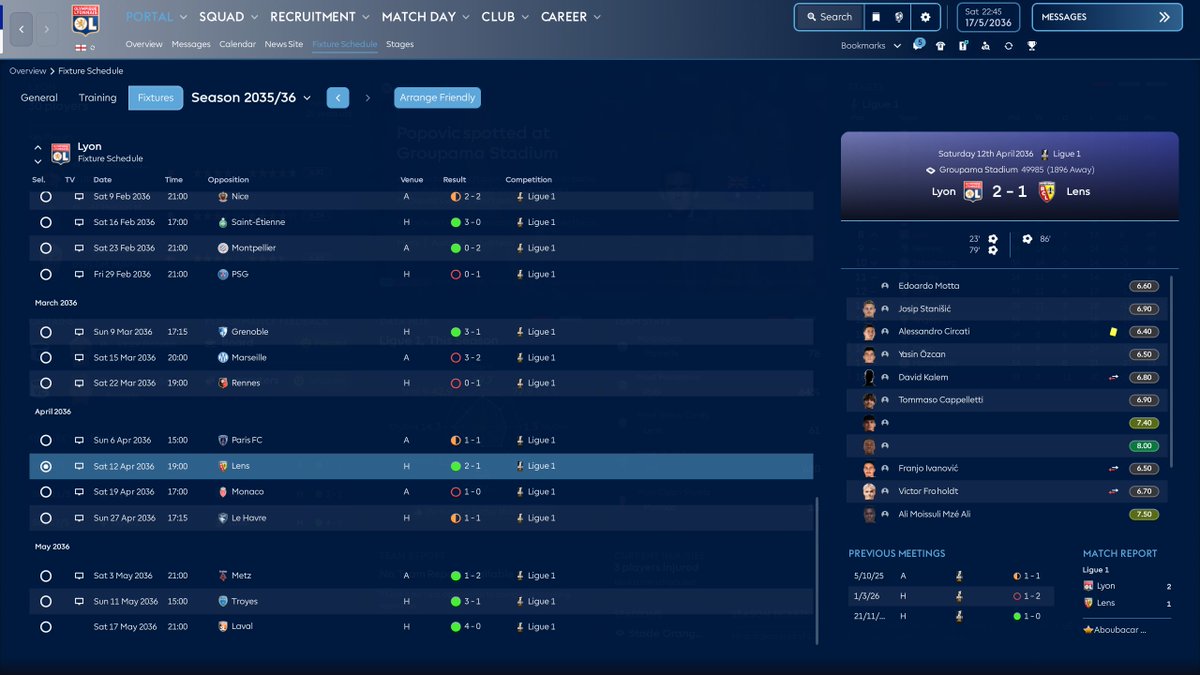Click the Ligue 1 trophy icon on Laval row
Viewport: 1200px width, 675px height.
[x=520, y=627]
